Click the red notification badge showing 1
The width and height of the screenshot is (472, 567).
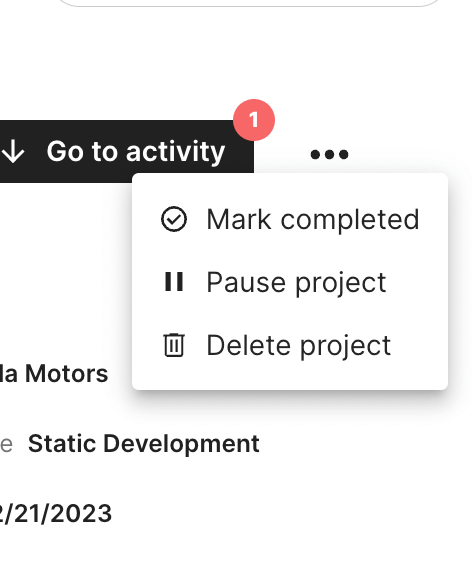[x=254, y=120]
